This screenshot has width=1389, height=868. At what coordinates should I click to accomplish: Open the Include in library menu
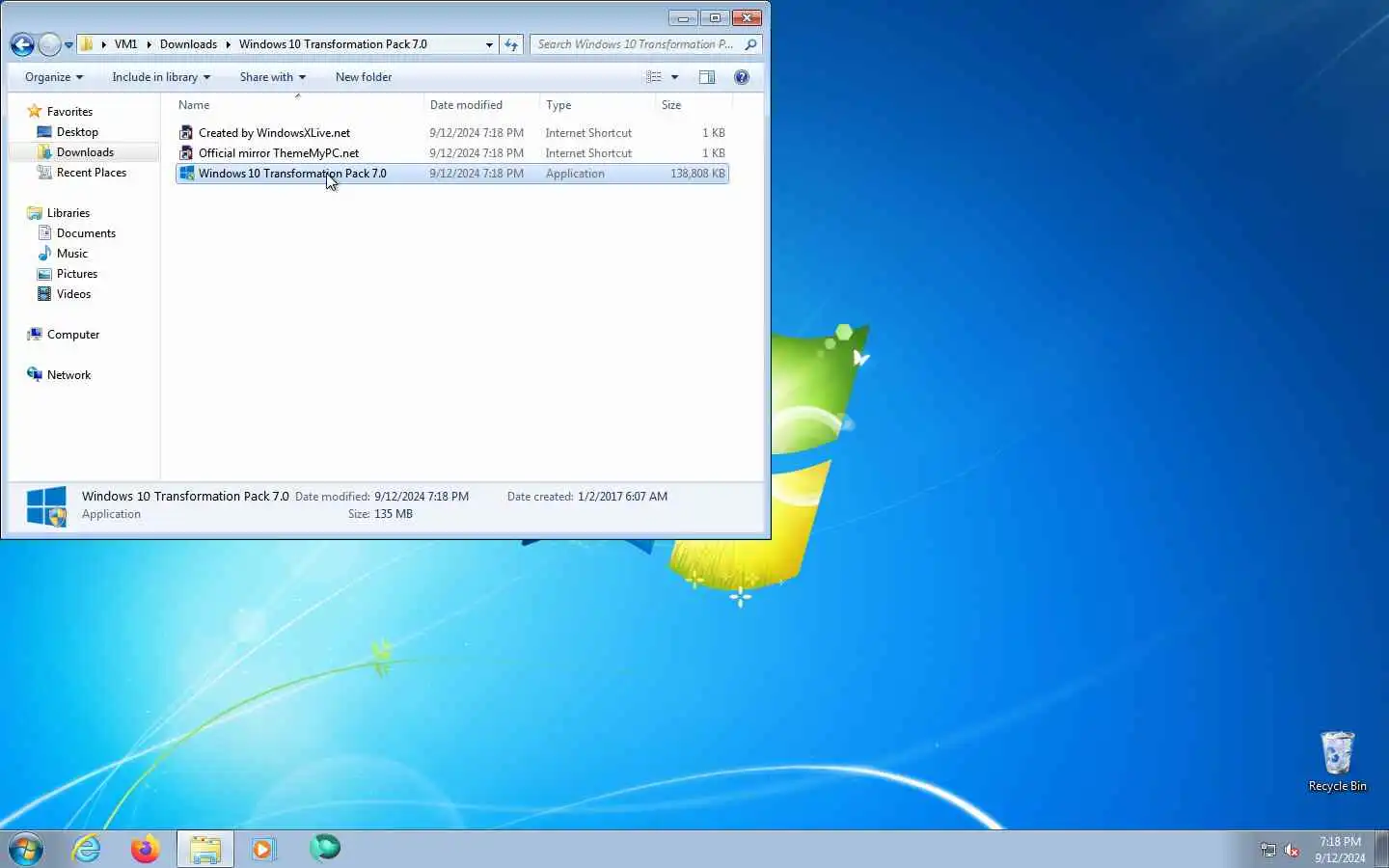pyautogui.click(x=161, y=77)
